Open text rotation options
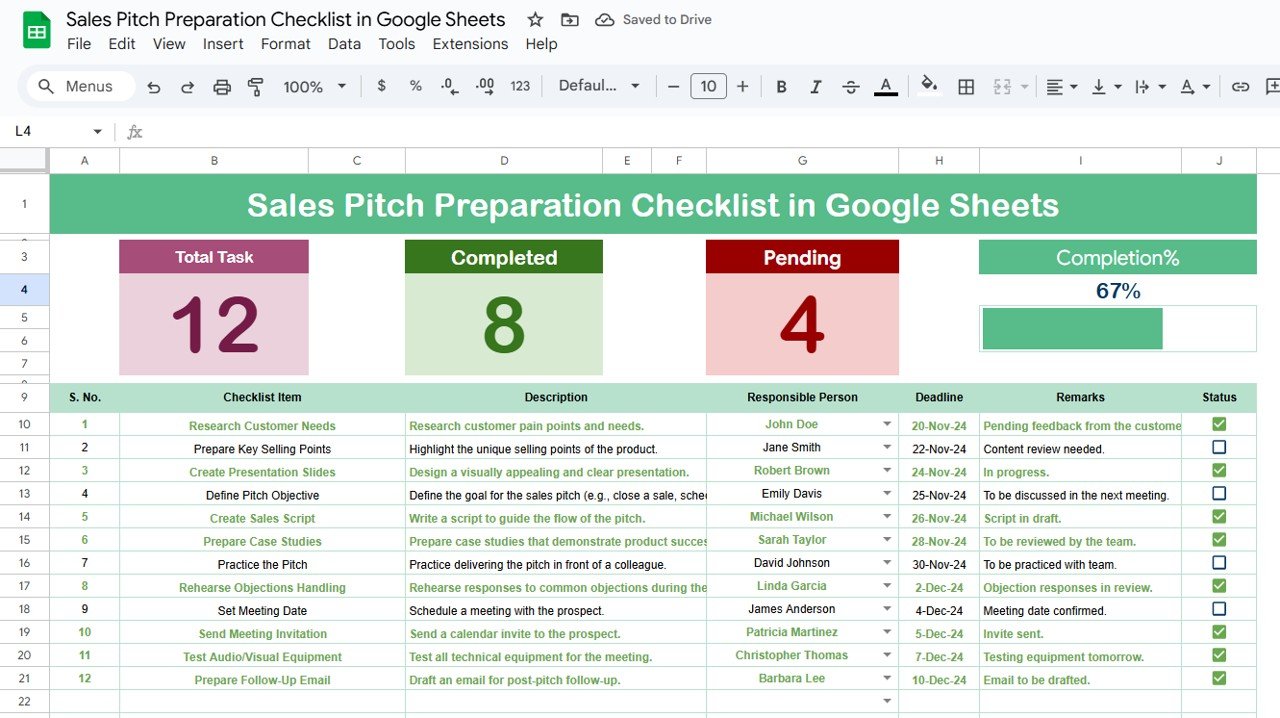This screenshot has height=718, width=1280. [x=1195, y=87]
